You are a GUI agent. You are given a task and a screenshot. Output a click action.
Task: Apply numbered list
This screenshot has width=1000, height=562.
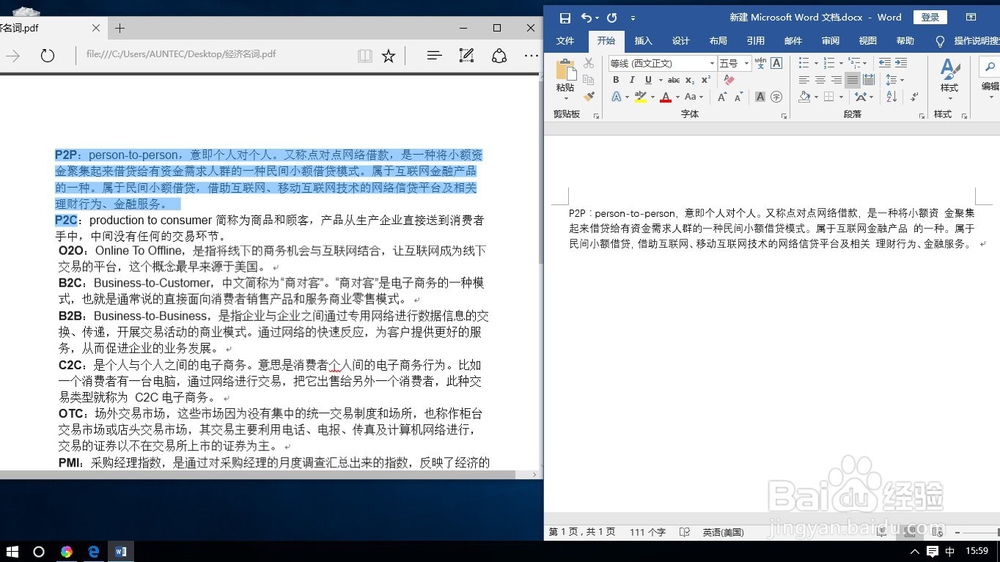point(828,63)
